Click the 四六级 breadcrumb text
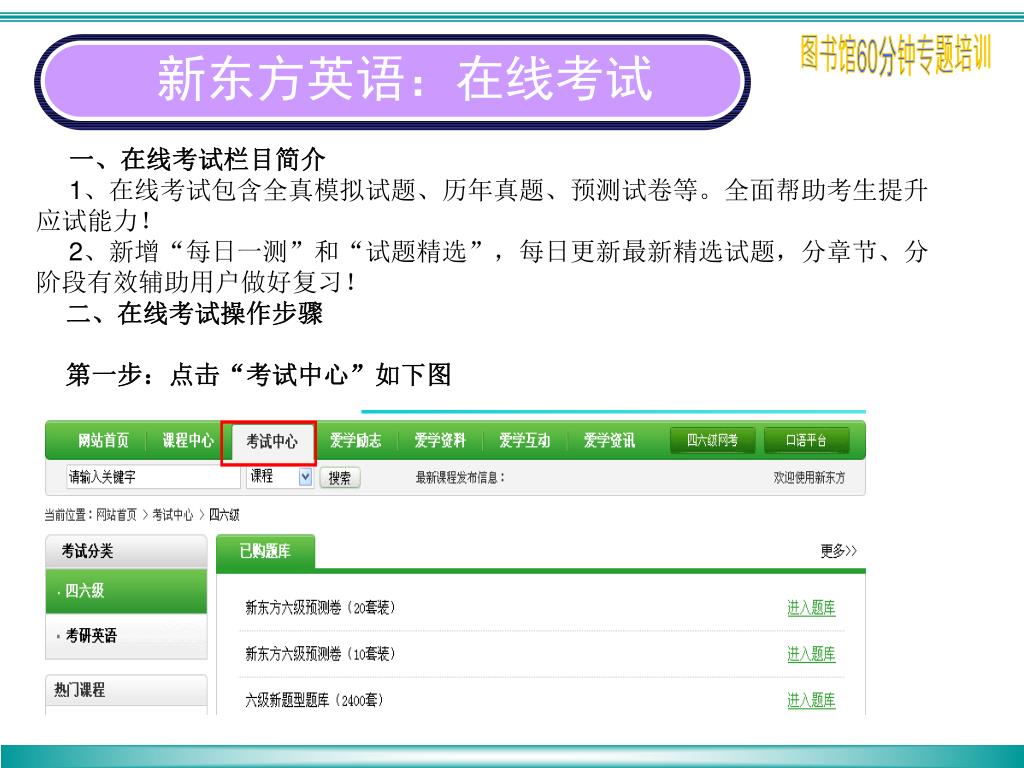1024x768 pixels. [x=224, y=515]
